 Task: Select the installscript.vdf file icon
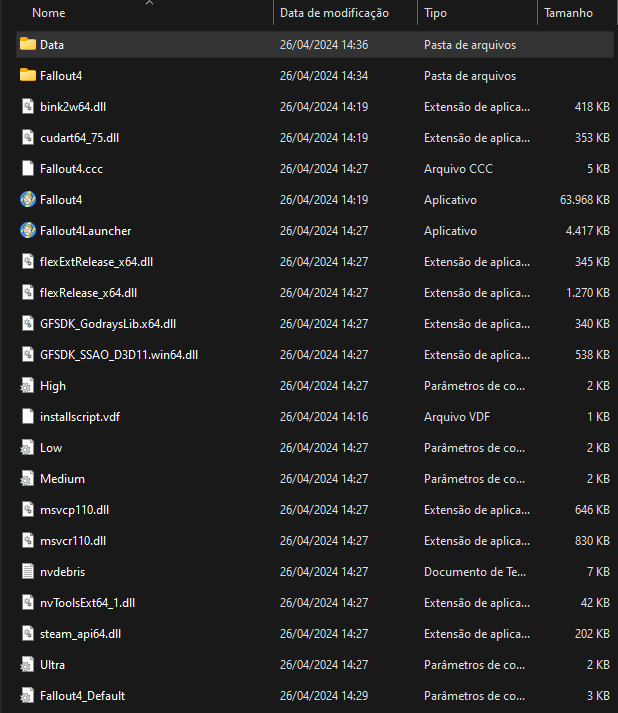[28, 417]
